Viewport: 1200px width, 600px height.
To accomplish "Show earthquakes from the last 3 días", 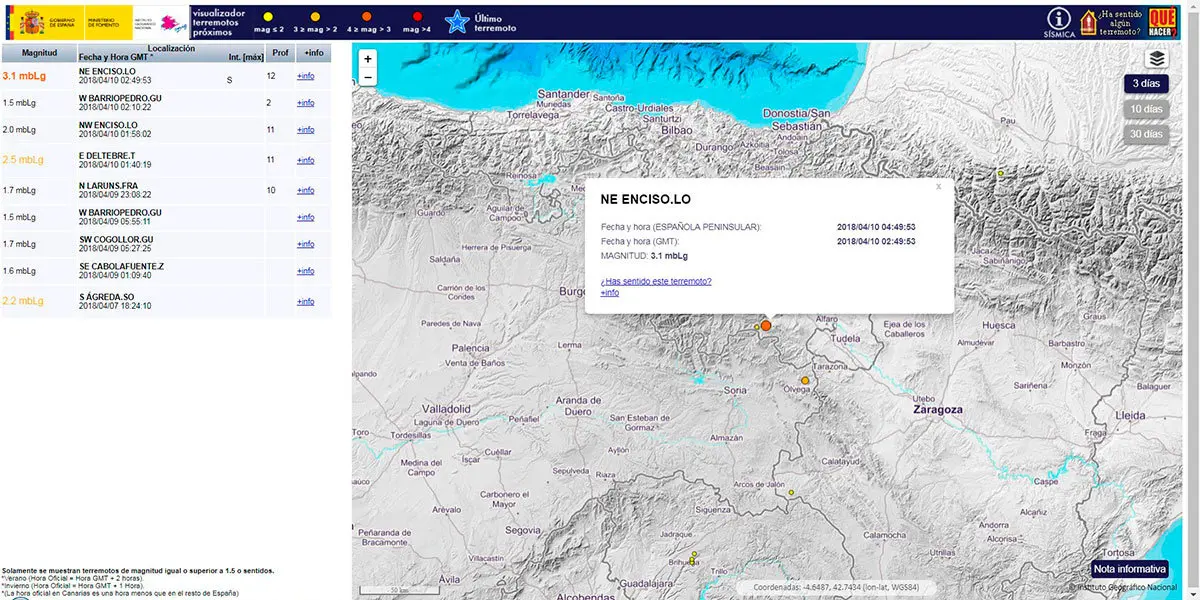I will point(1147,84).
